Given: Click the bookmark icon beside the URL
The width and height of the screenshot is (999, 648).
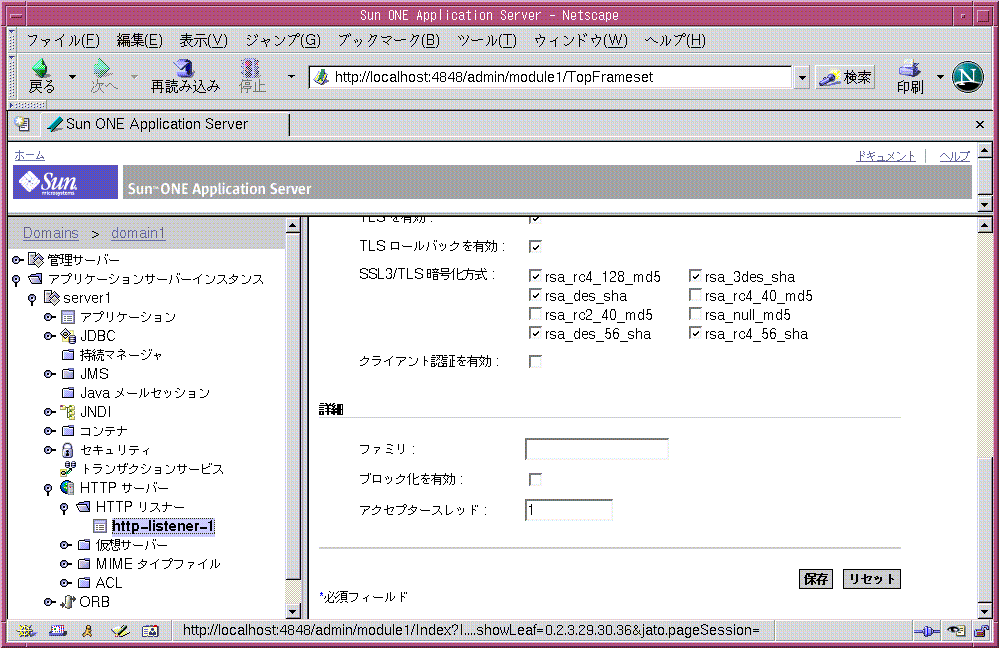Looking at the screenshot, I should (x=322, y=77).
